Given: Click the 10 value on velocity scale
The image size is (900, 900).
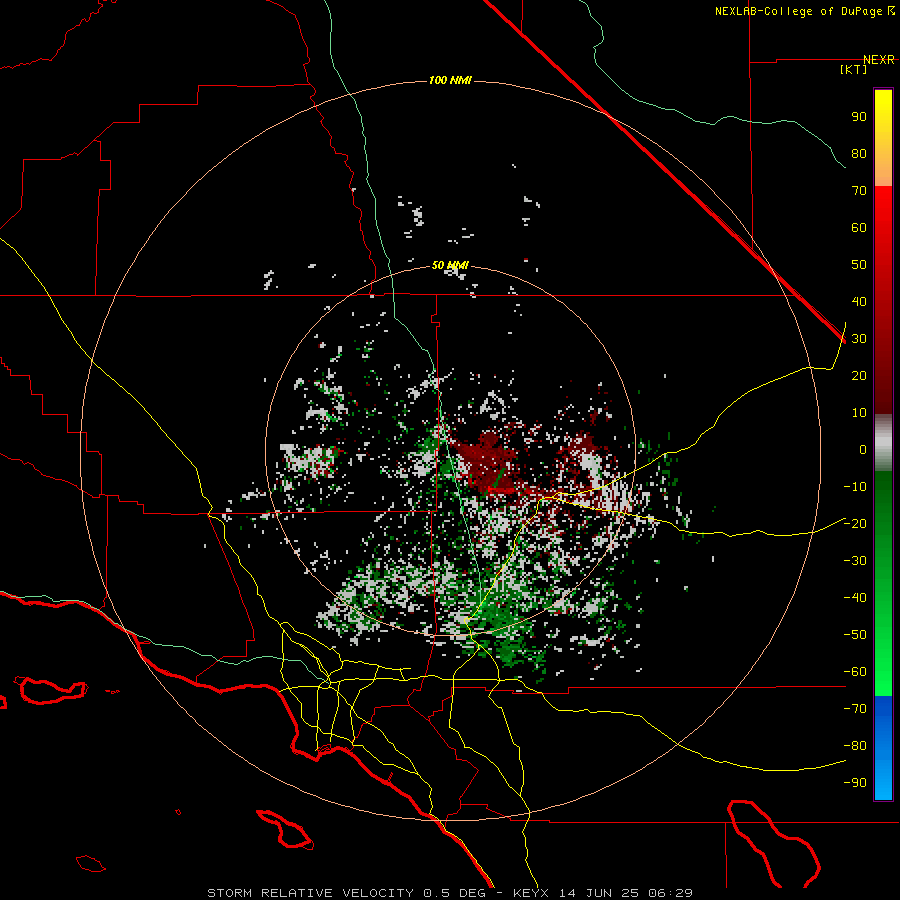Looking at the screenshot, I should [x=859, y=413].
